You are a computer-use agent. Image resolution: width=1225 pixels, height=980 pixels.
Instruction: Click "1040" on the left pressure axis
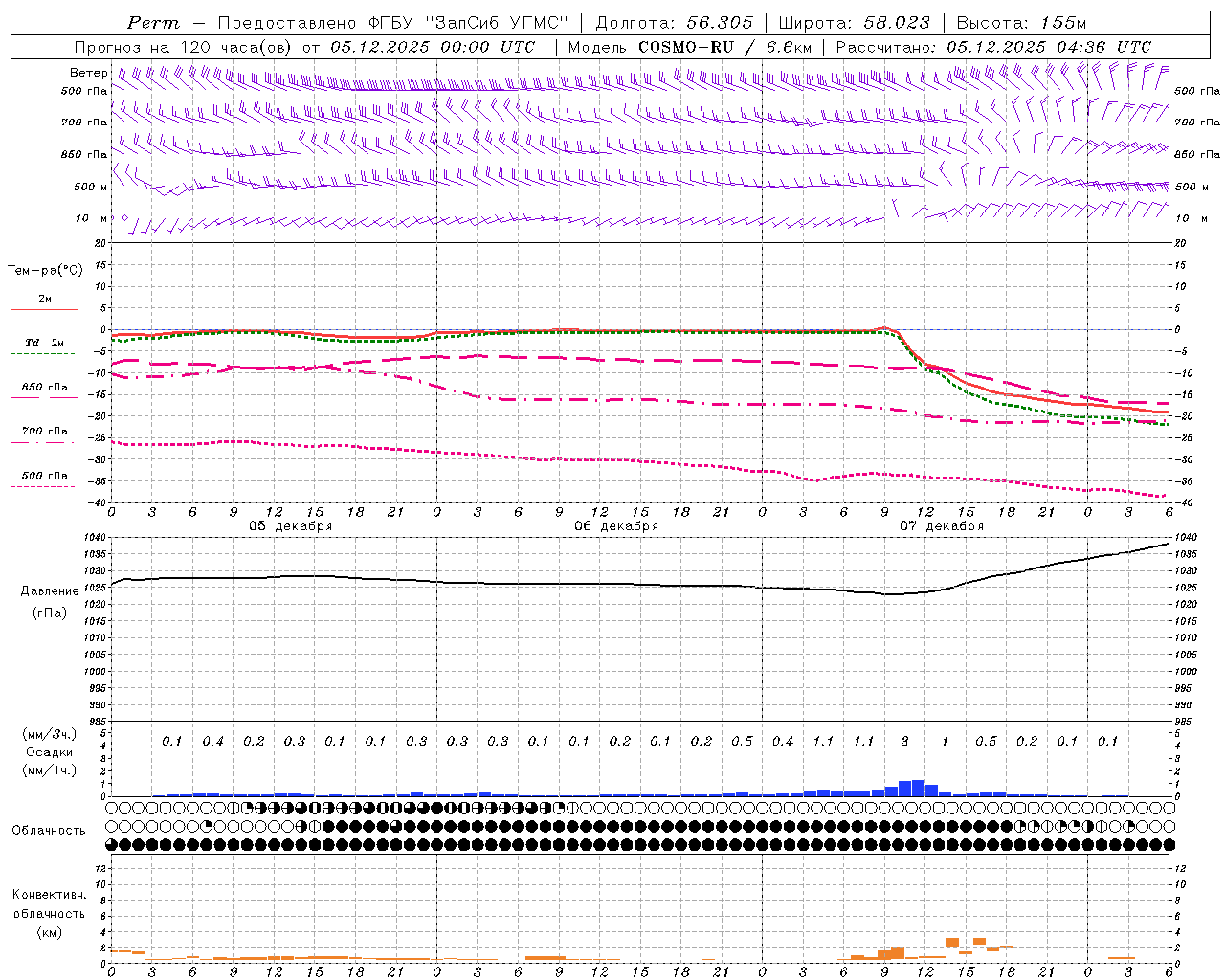coord(96,538)
